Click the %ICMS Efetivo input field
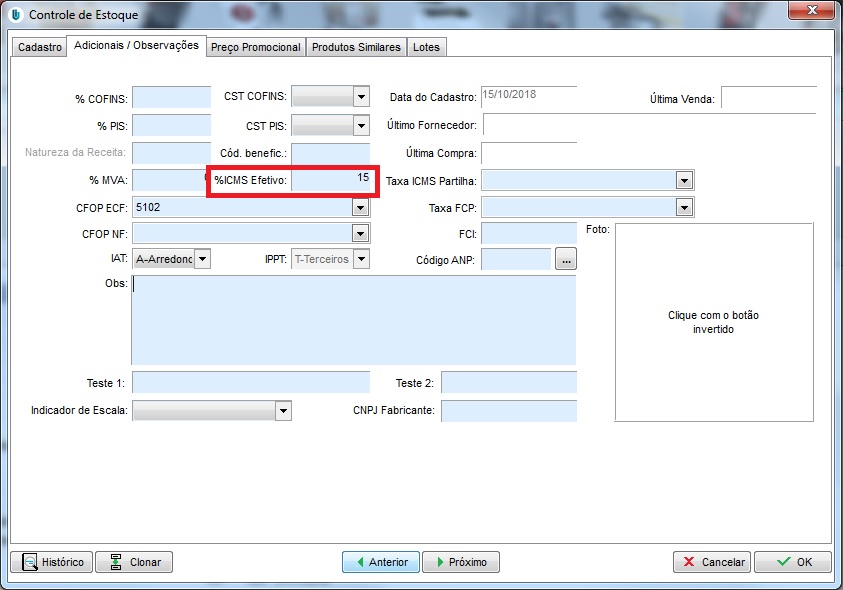Image resolution: width=843 pixels, height=590 pixels. coord(331,181)
